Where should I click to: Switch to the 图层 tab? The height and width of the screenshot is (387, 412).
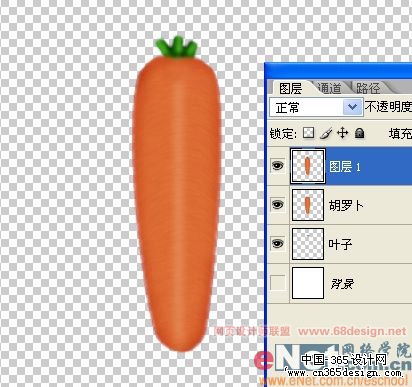click(291, 88)
